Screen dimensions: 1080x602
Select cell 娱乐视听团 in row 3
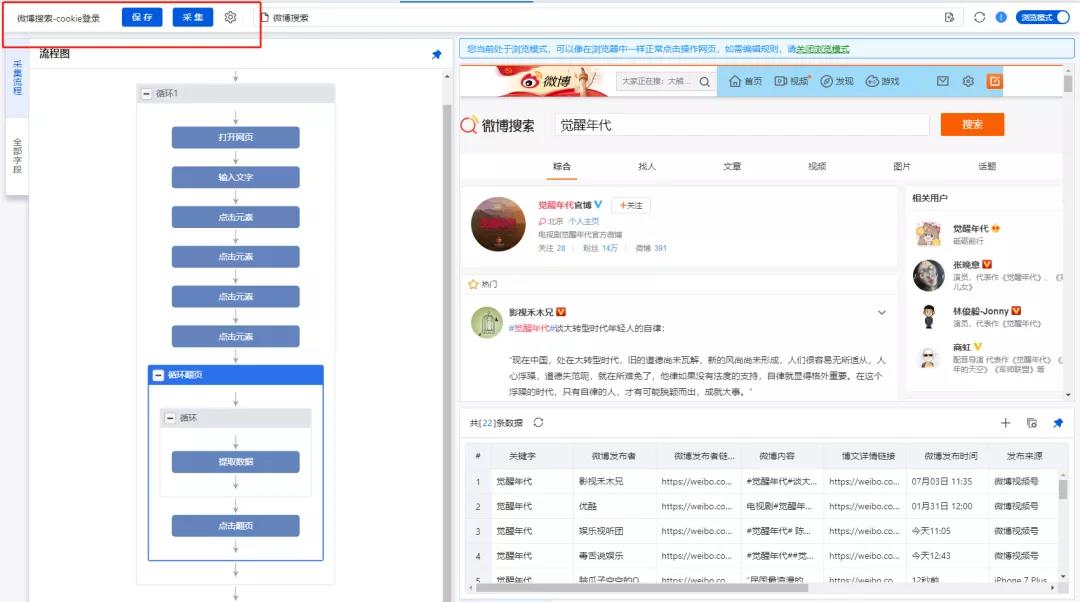pos(614,531)
